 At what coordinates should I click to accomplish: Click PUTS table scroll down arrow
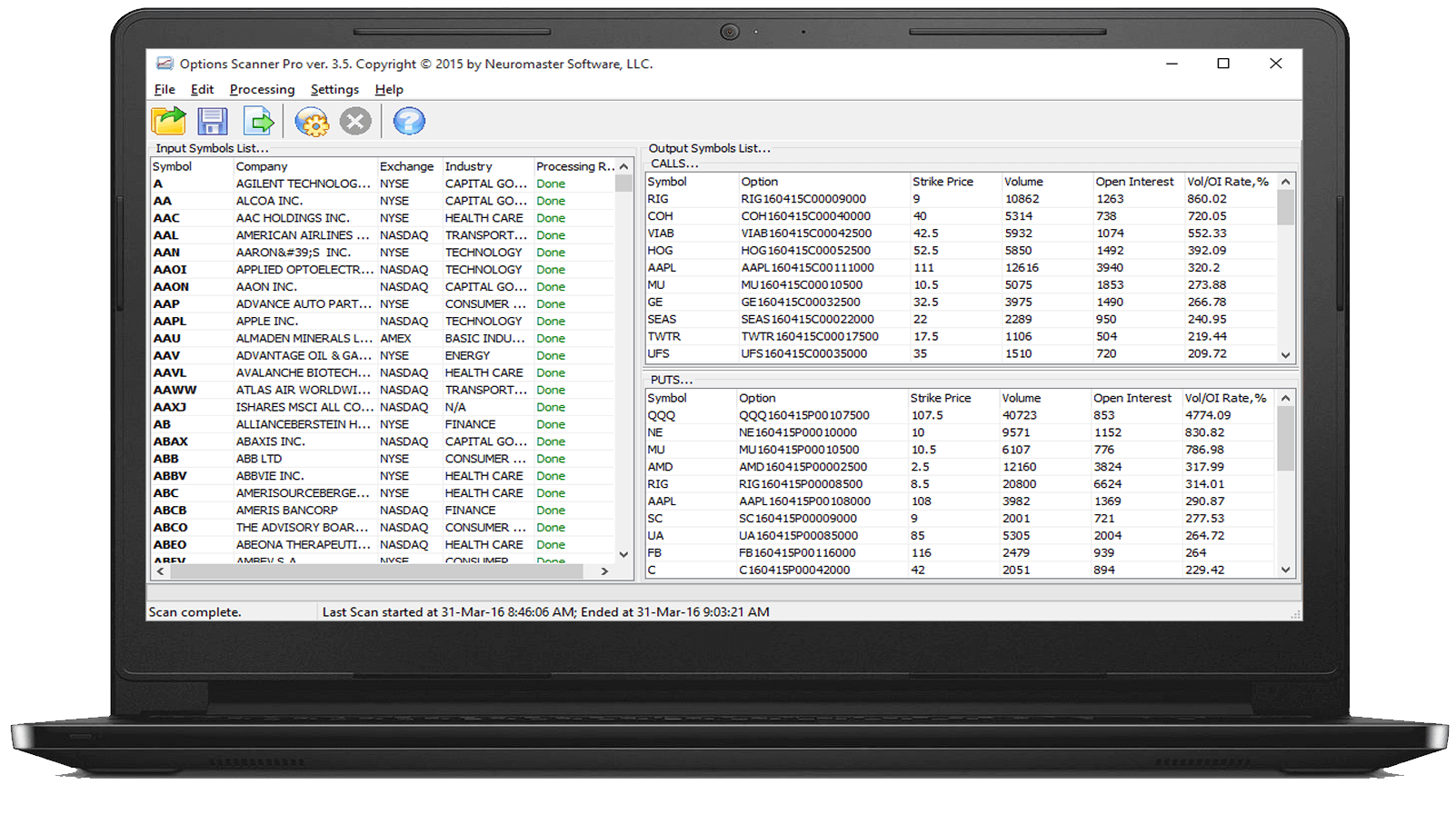(1285, 571)
